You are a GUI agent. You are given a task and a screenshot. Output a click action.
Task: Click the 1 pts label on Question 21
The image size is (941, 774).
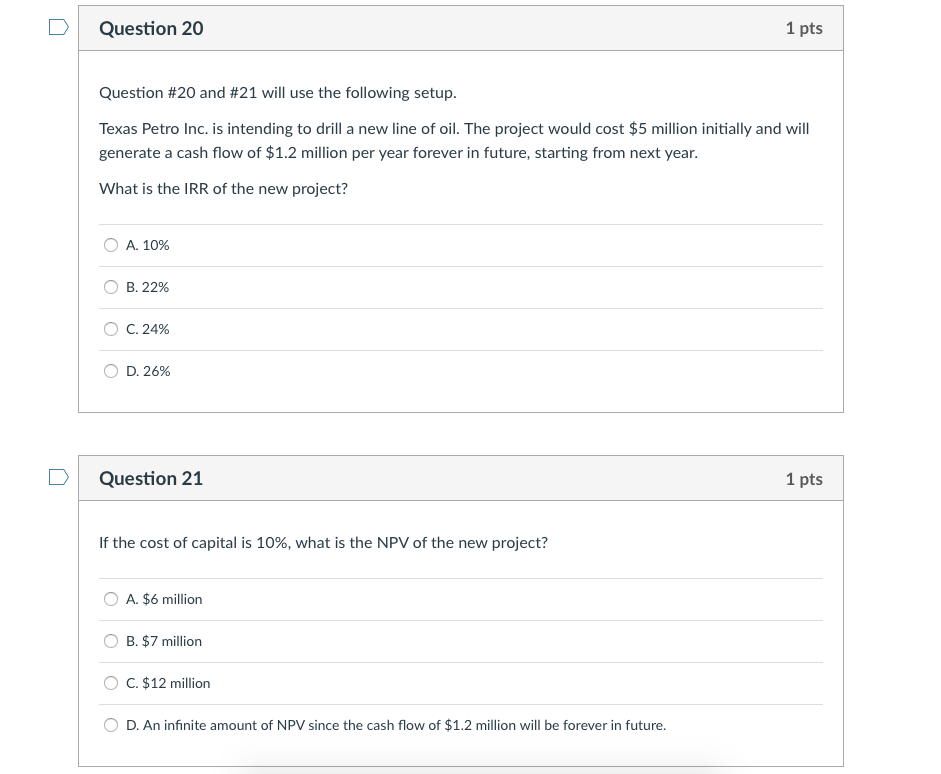coord(803,478)
